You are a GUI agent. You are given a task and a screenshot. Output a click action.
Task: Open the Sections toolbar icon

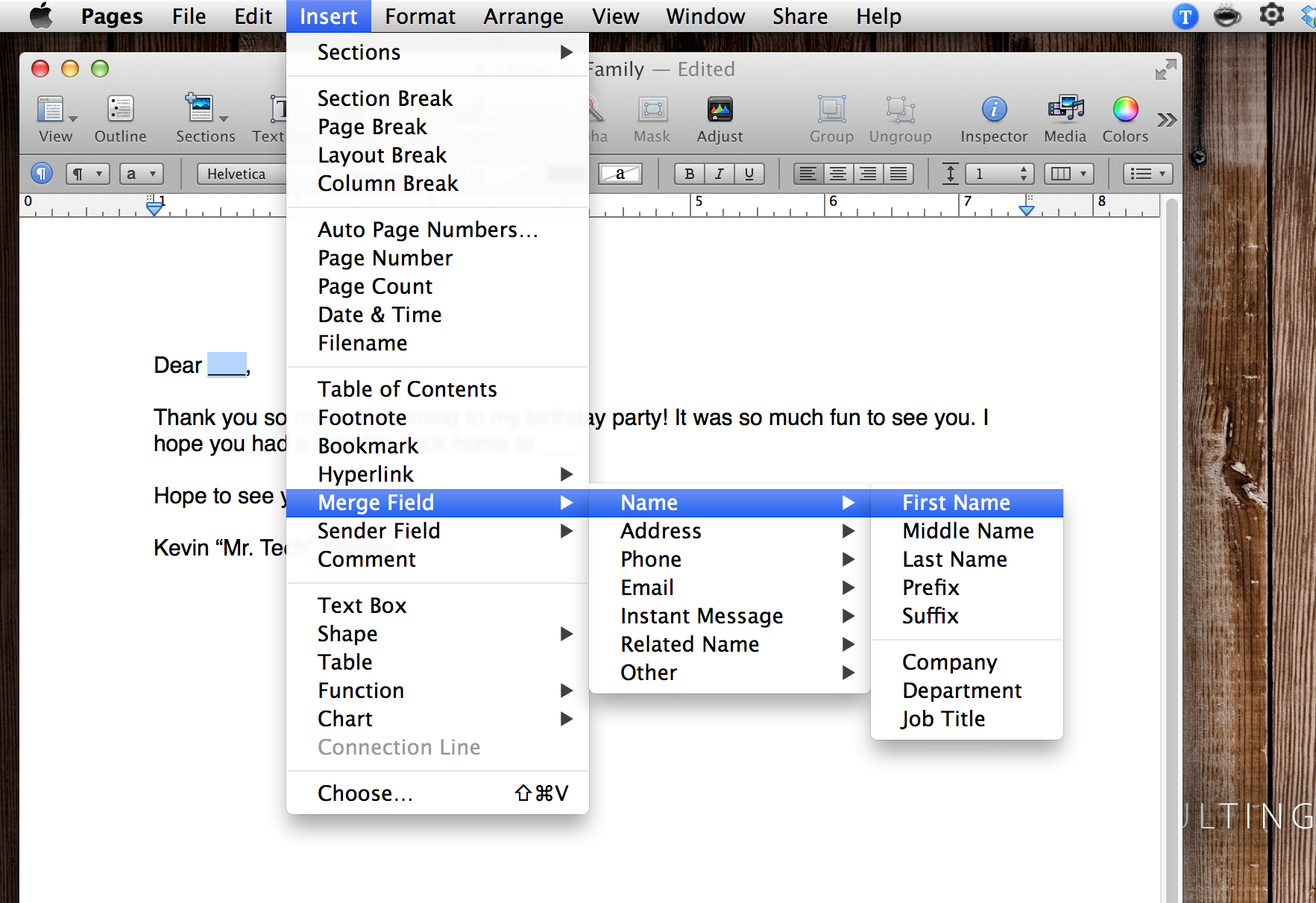coord(205,118)
